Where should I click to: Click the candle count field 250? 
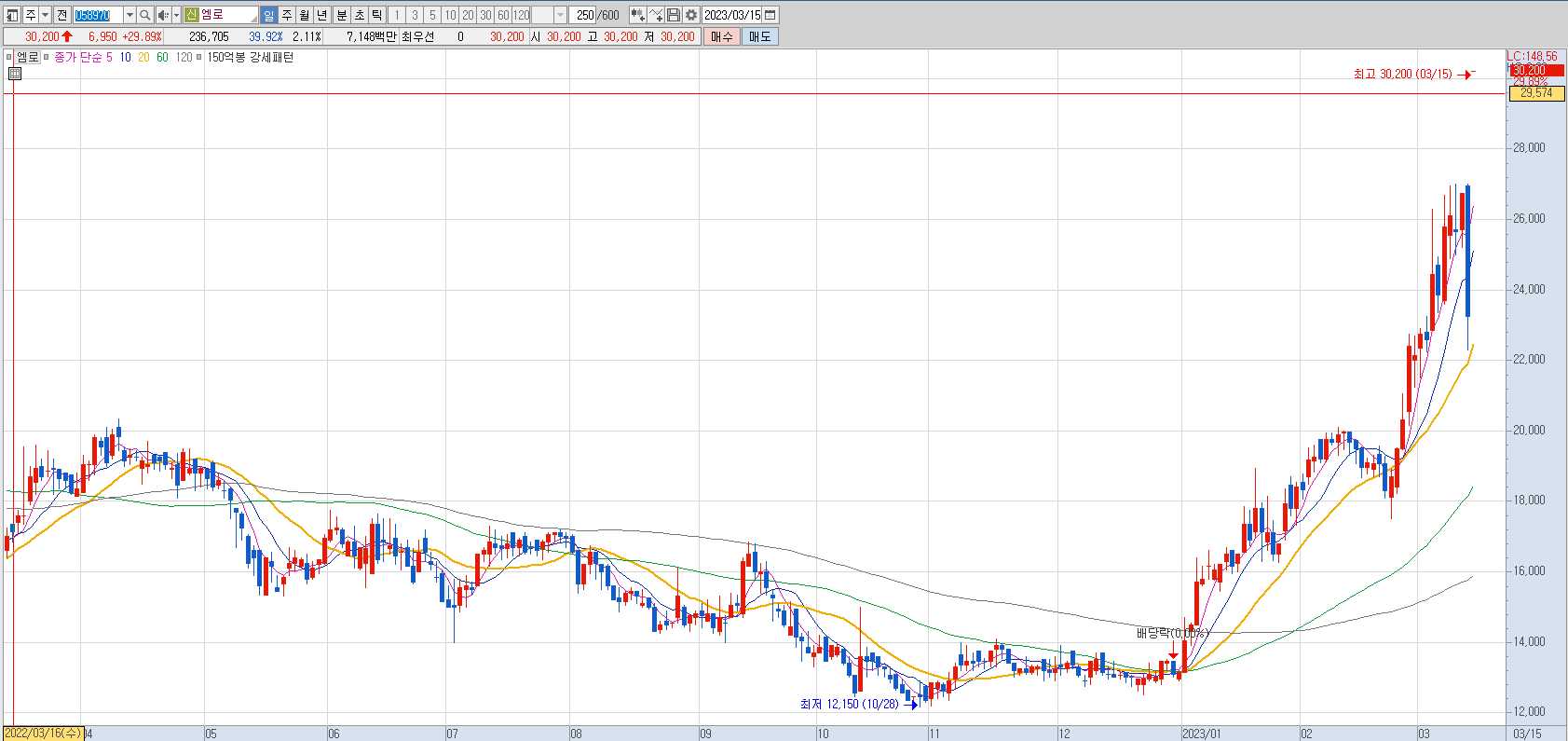(x=584, y=15)
